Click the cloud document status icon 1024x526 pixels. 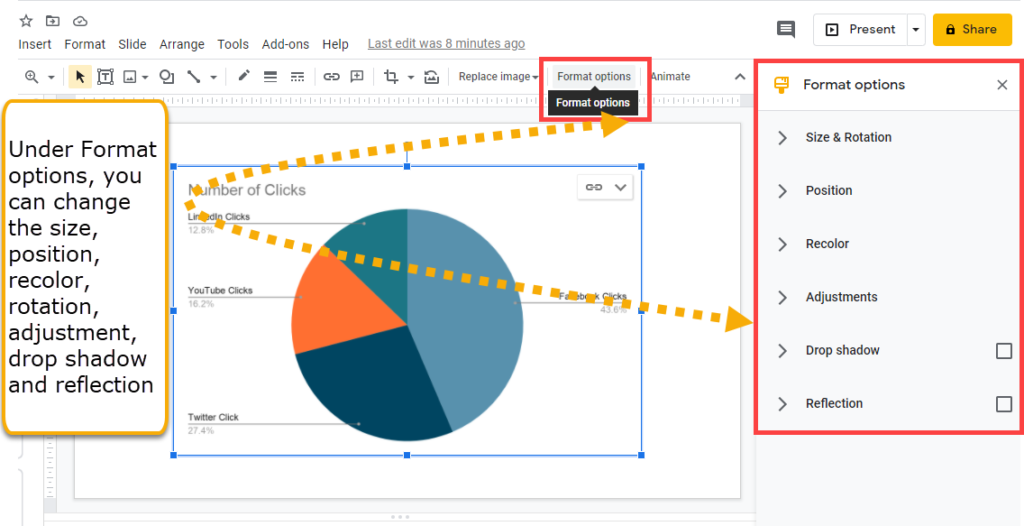pos(80,21)
